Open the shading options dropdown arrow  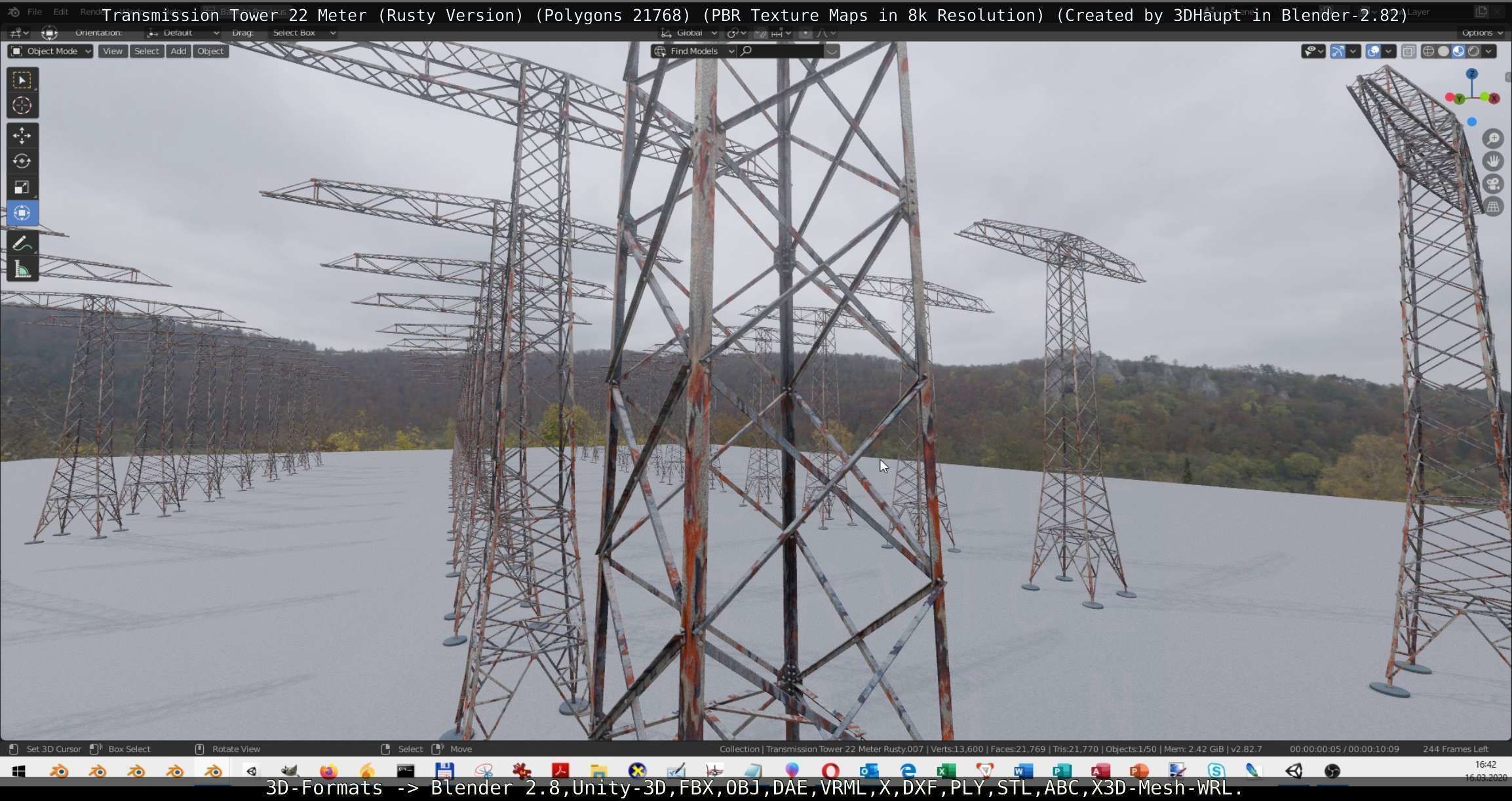1489,51
